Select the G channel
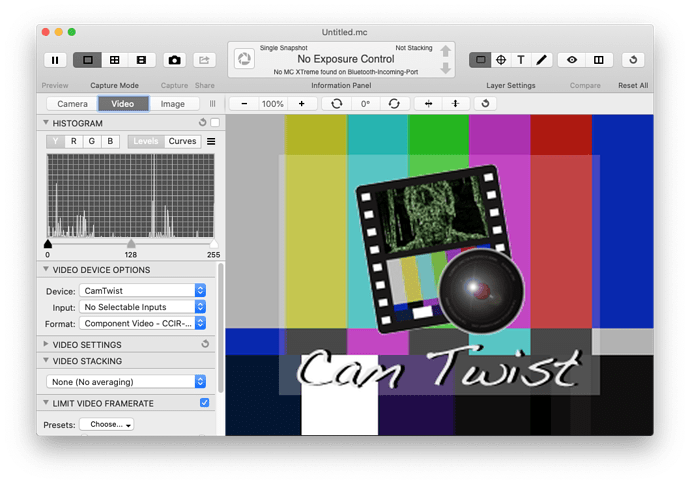The height and width of the screenshot is (484, 690). tap(92, 141)
